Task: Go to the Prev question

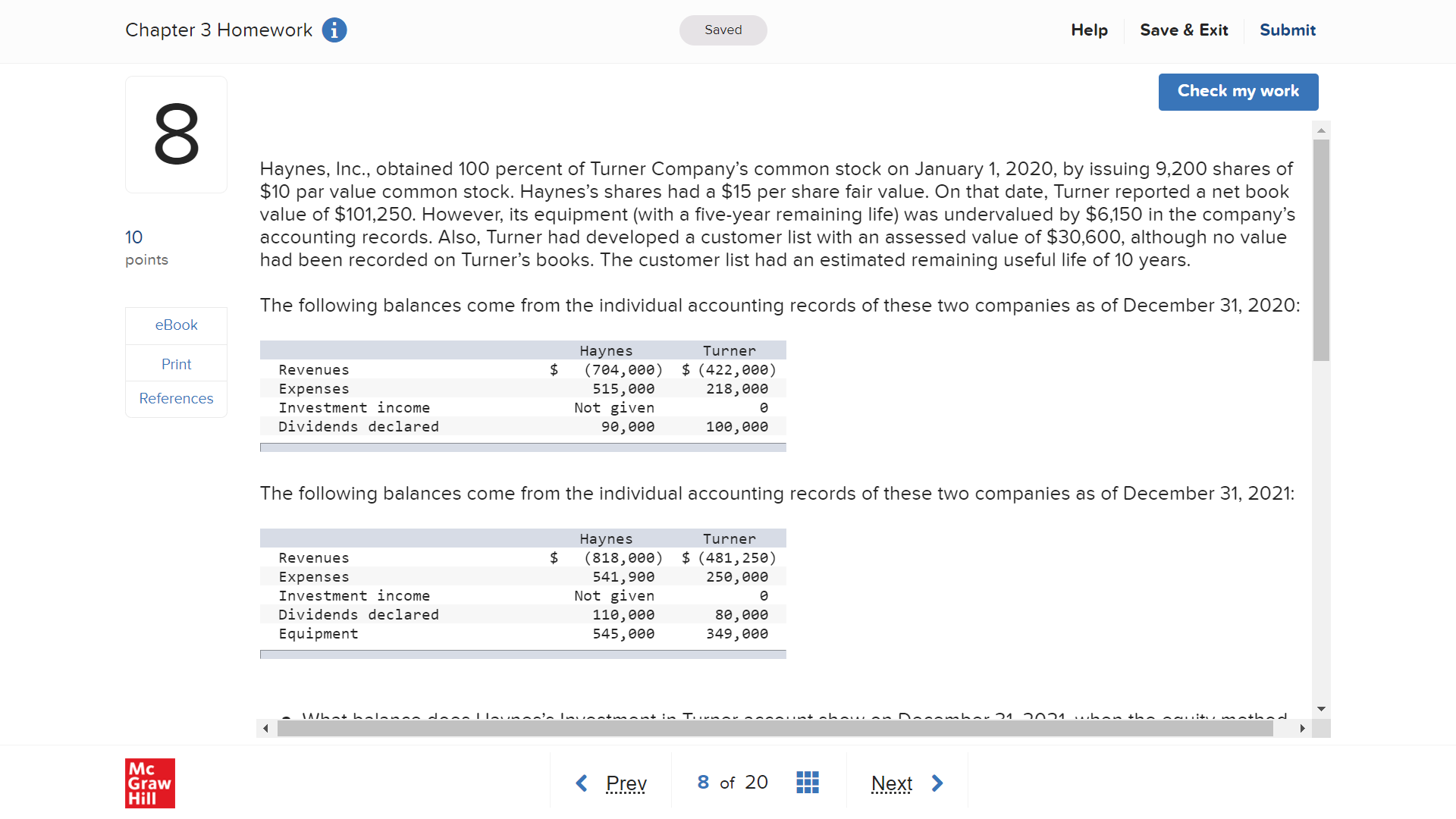Action: point(626,783)
